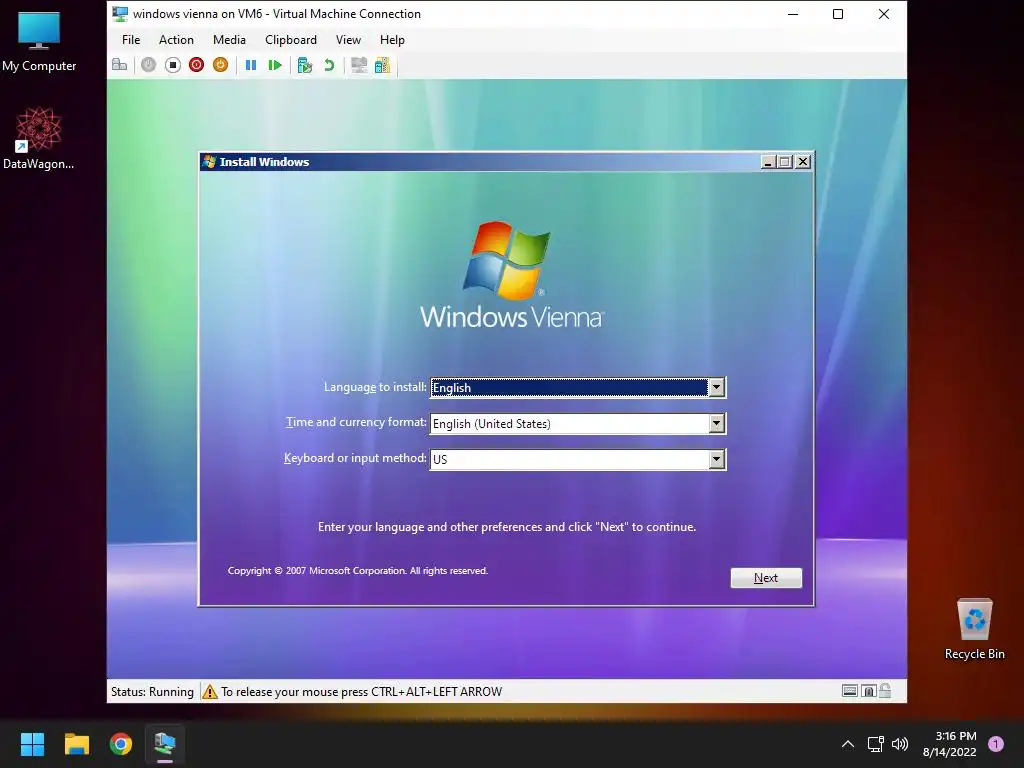
Task: Expand the Keyboard or input method arrow
Action: click(716, 459)
